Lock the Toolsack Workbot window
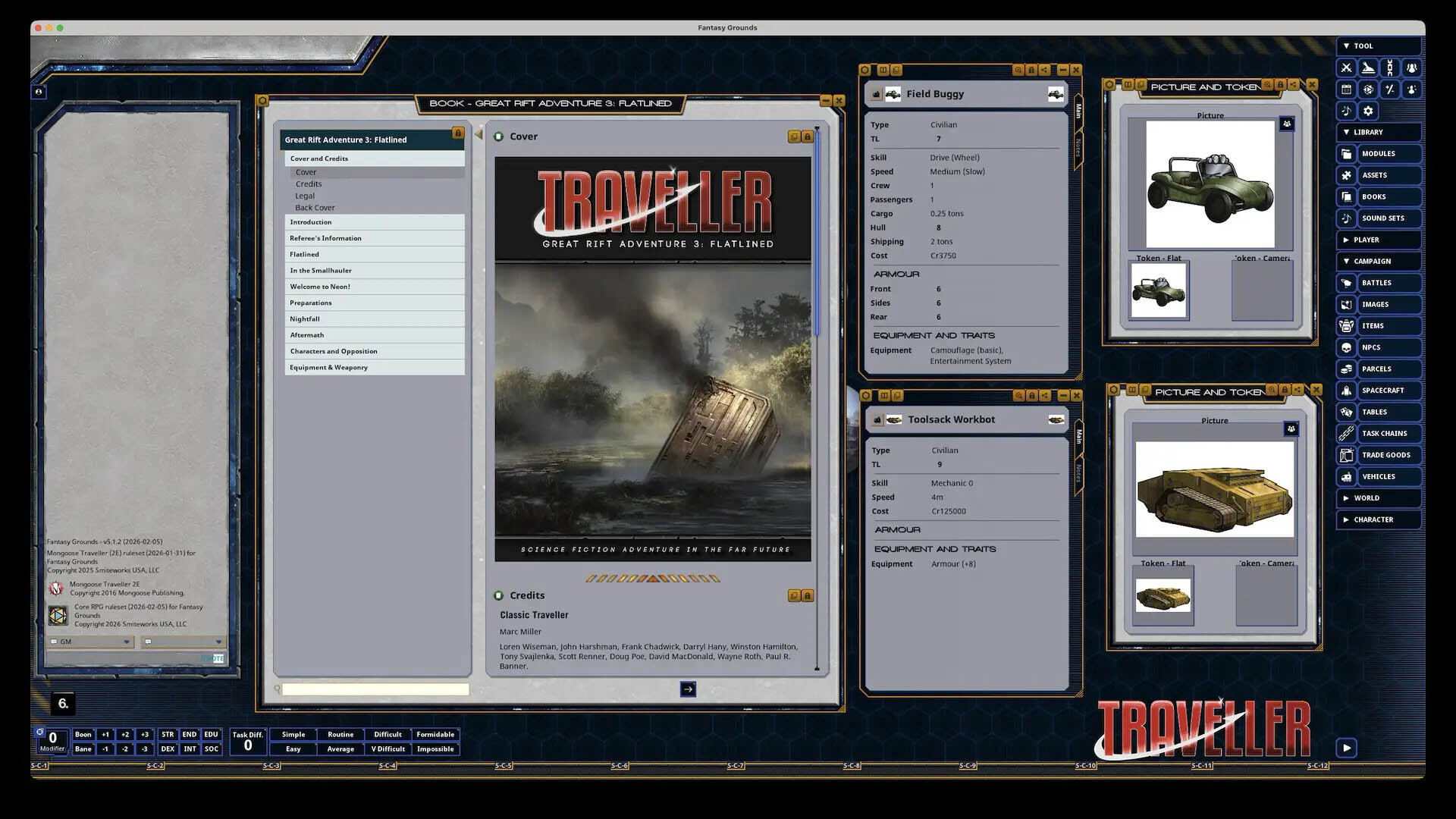 pyautogui.click(x=1031, y=395)
